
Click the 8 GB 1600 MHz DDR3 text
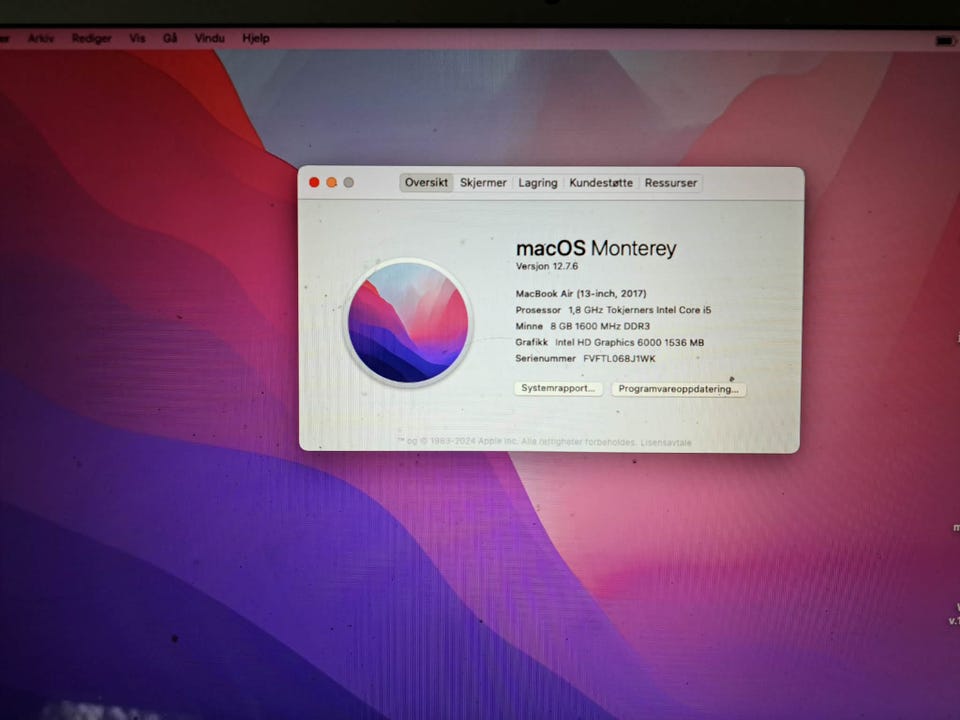point(600,326)
